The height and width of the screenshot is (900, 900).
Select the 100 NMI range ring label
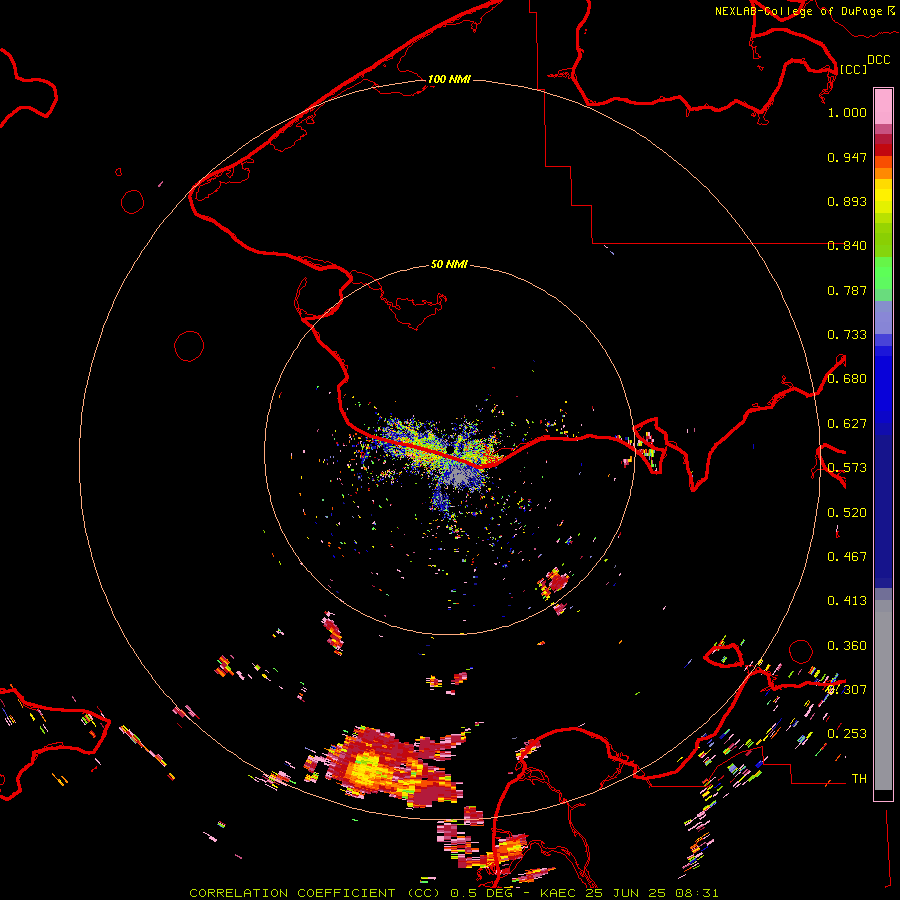pos(449,79)
